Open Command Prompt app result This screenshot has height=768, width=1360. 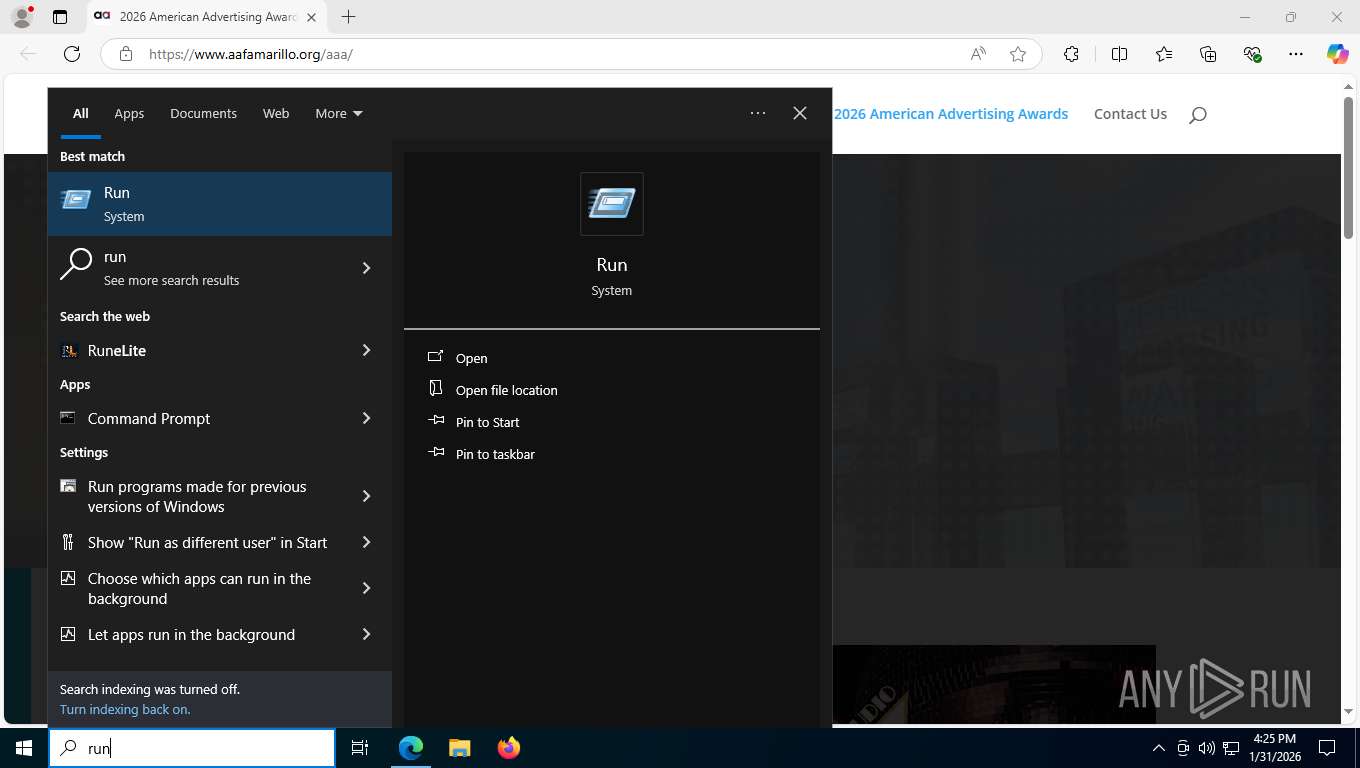196,418
